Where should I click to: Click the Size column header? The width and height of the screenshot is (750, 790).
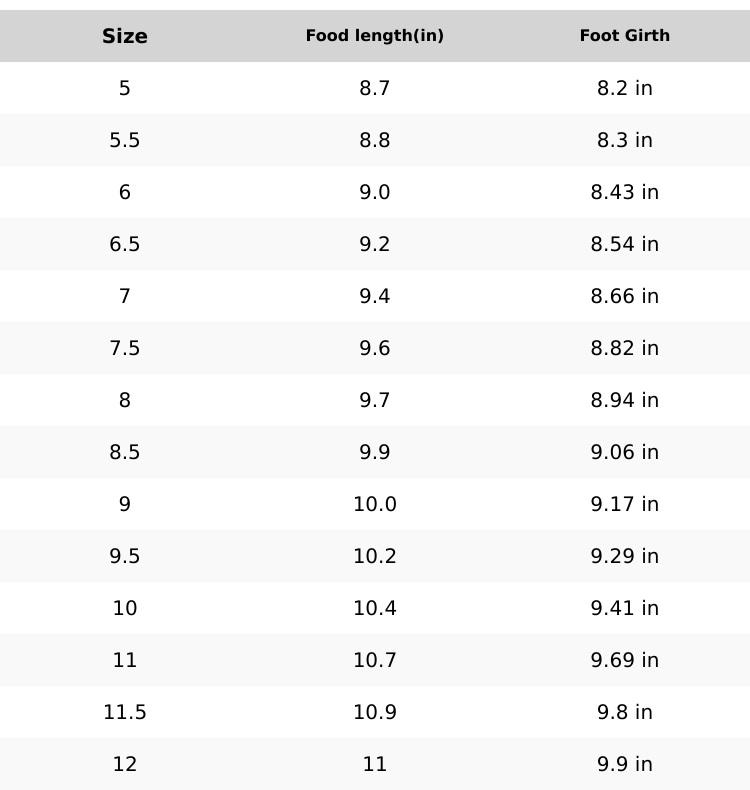125,36
